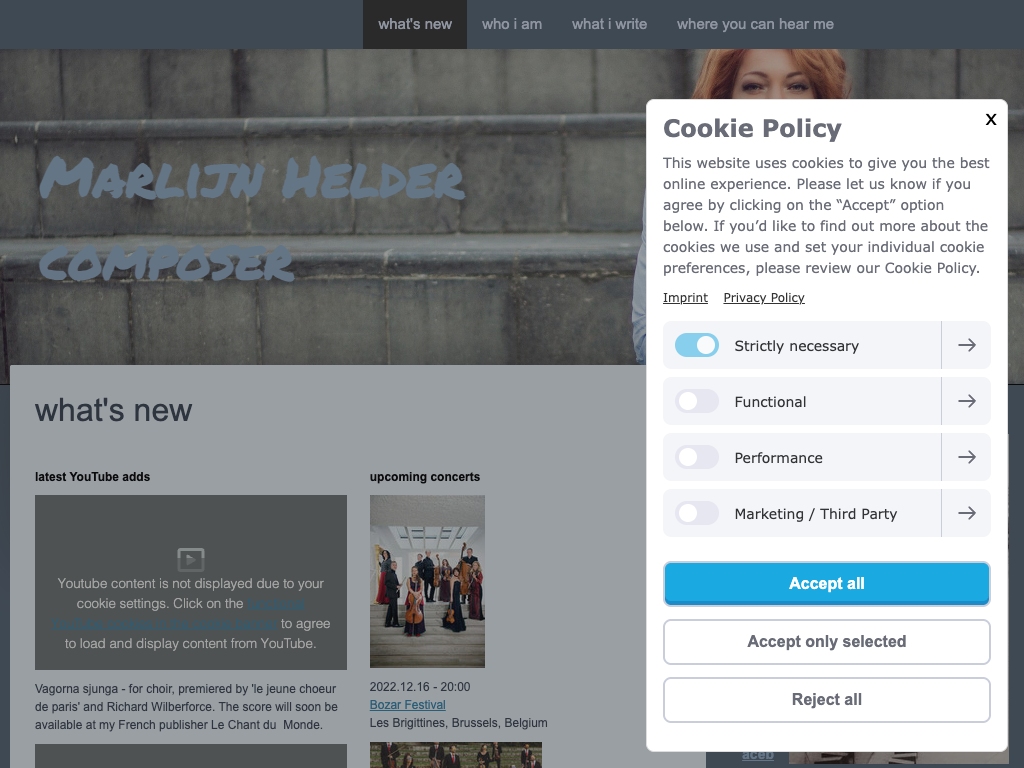Close the Cookie Policy dialog
Viewport: 1024px width, 768px height.
(991, 119)
